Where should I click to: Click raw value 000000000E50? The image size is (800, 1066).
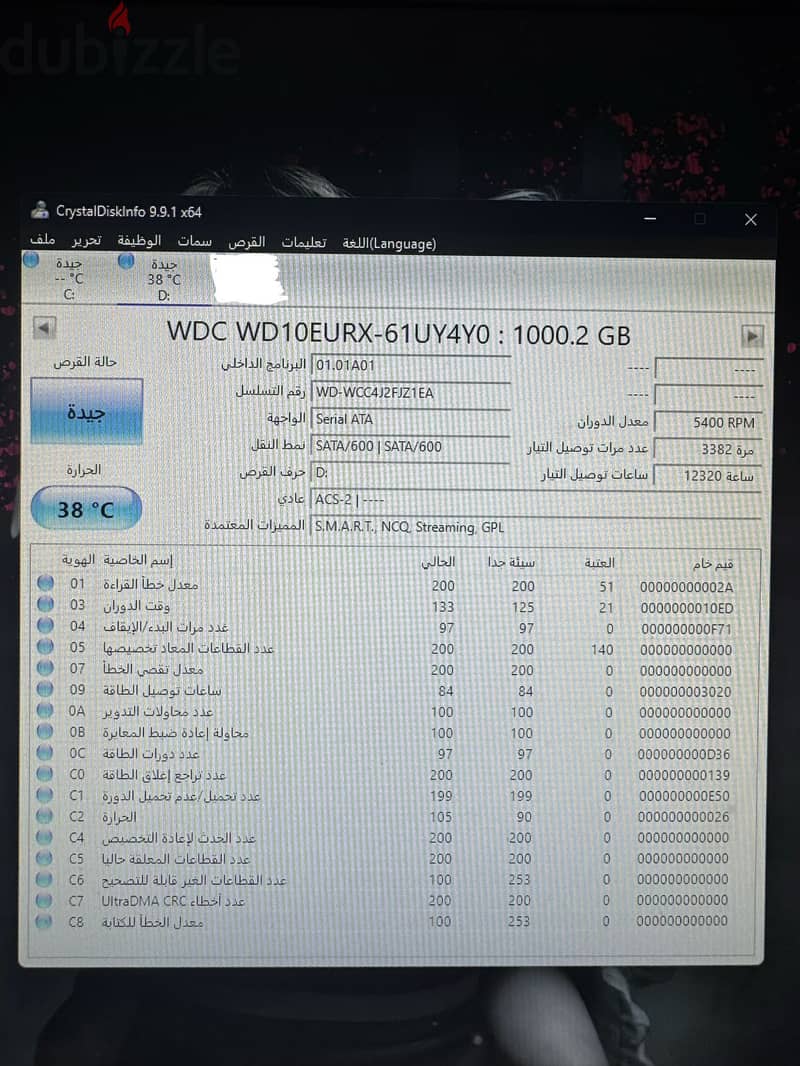(684, 796)
